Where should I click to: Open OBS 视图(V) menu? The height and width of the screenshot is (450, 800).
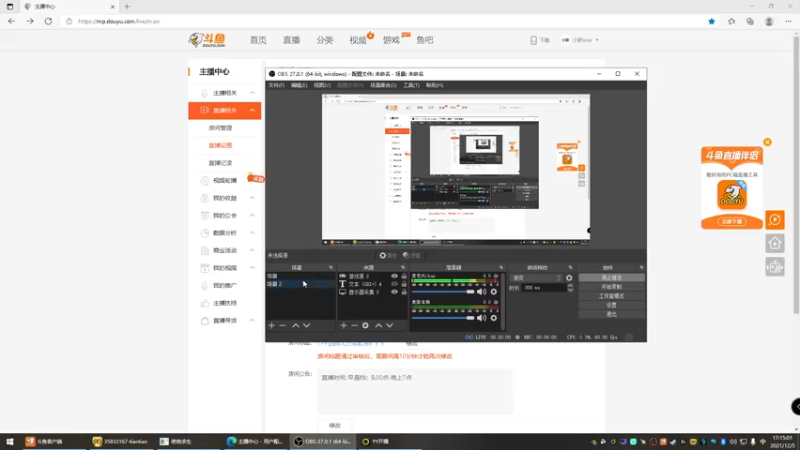[322, 85]
